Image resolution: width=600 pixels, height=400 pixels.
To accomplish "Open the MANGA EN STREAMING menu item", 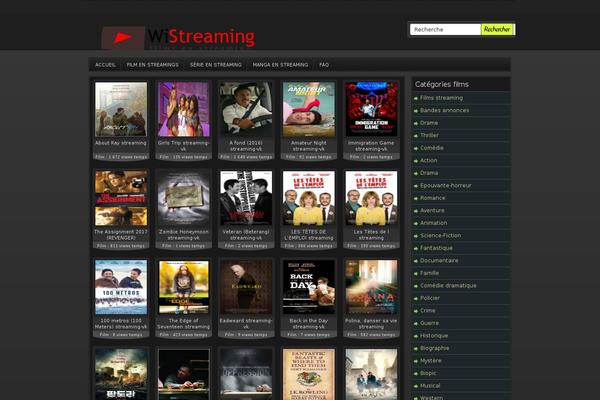I will (x=280, y=65).
